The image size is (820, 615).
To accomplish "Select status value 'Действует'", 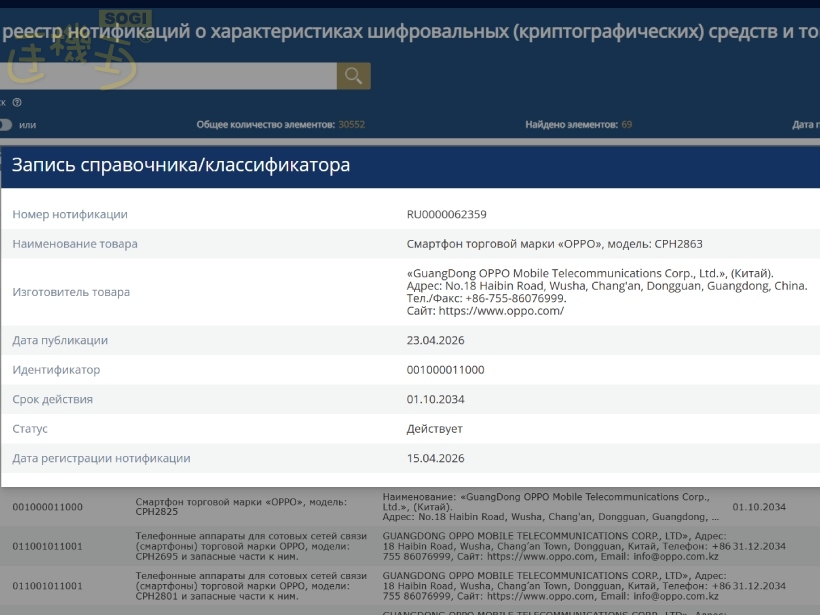I will [435, 429].
